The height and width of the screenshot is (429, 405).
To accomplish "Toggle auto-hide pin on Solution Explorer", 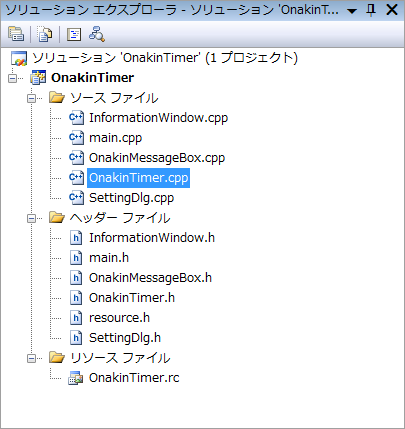I will (x=371, y=10).
